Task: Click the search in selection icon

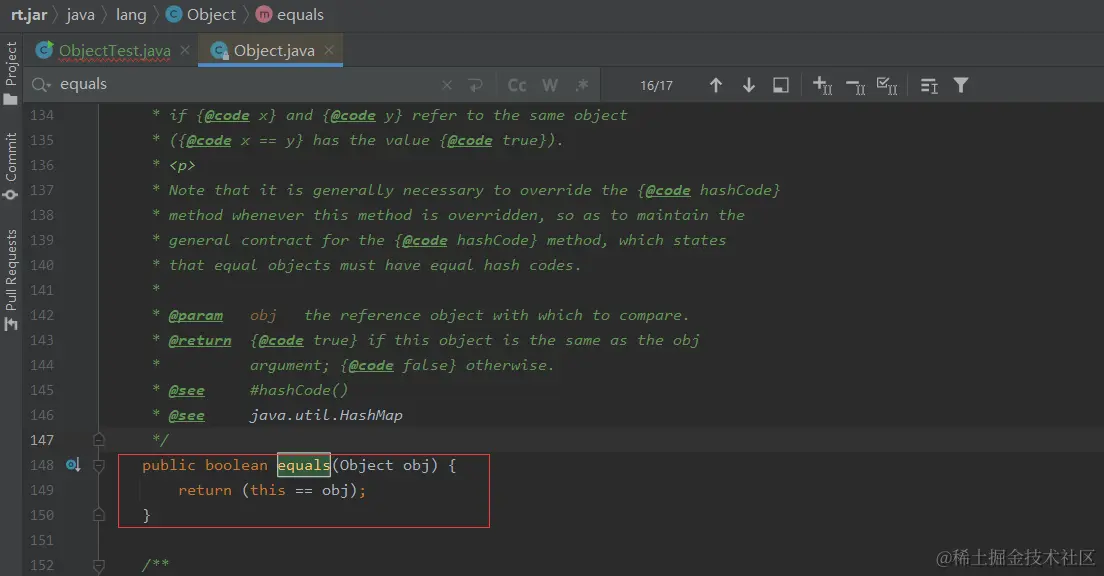Action: pos(781,85)
